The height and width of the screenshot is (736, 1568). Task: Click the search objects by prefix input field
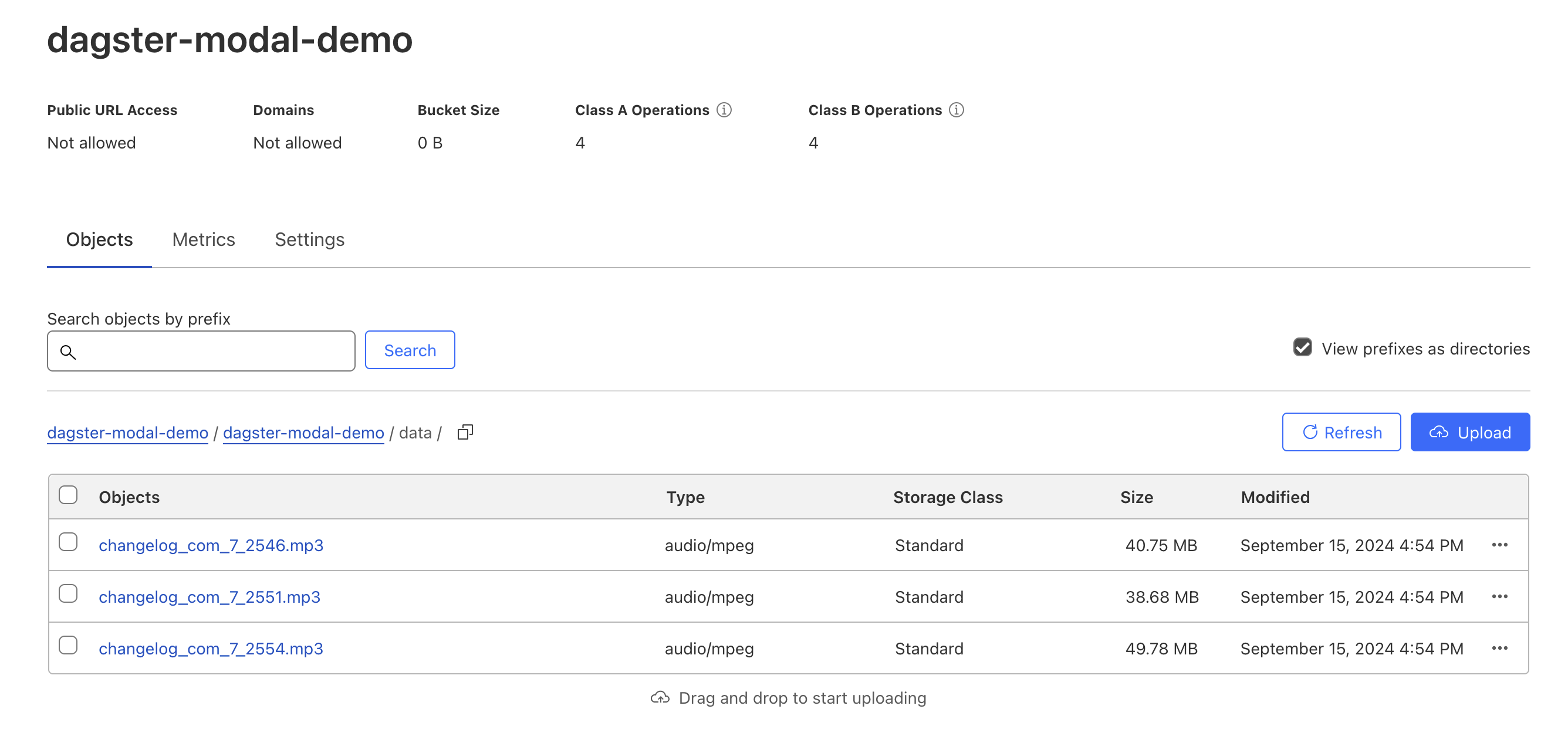(201, 351)
